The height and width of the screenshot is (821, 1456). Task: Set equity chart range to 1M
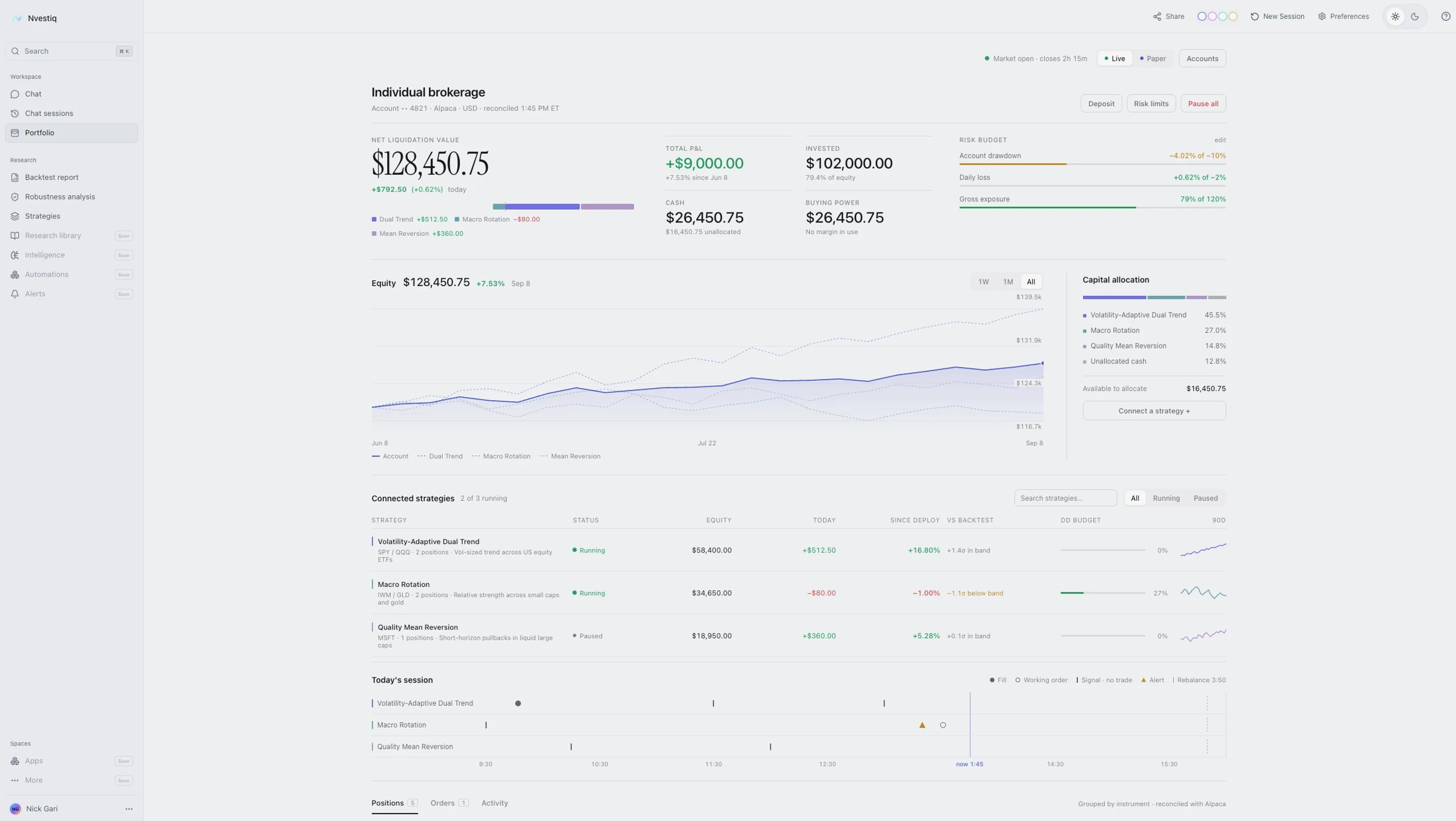click(x=1008, y=282)
